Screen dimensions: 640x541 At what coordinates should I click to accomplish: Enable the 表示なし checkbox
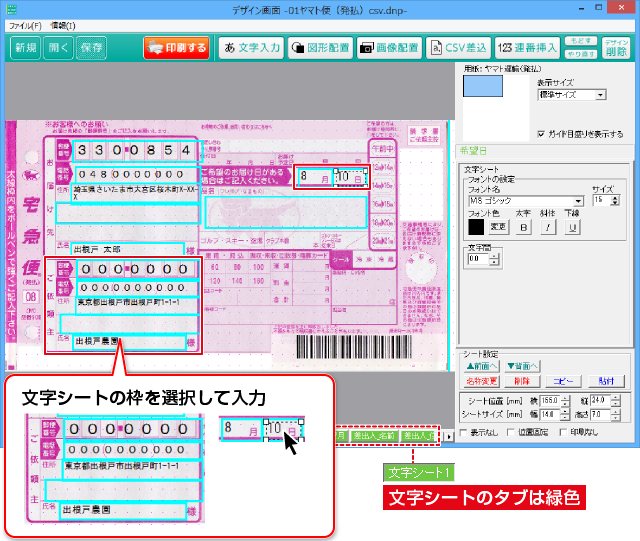click(x=464, y=432)
